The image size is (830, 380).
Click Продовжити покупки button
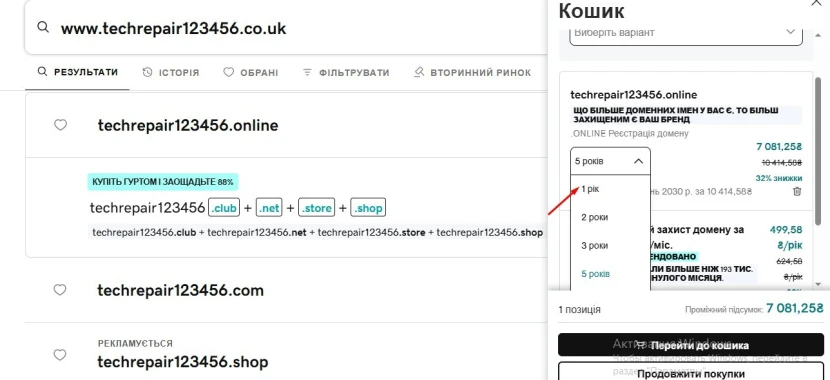pos(691,373)
